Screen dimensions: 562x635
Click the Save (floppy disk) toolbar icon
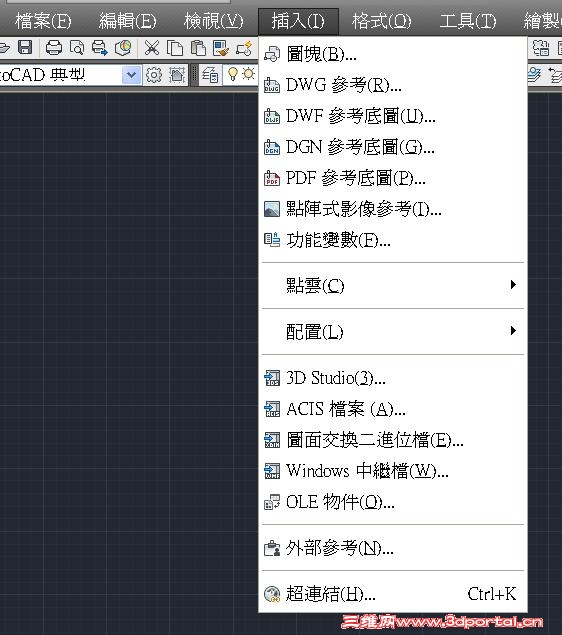(25, 48)
